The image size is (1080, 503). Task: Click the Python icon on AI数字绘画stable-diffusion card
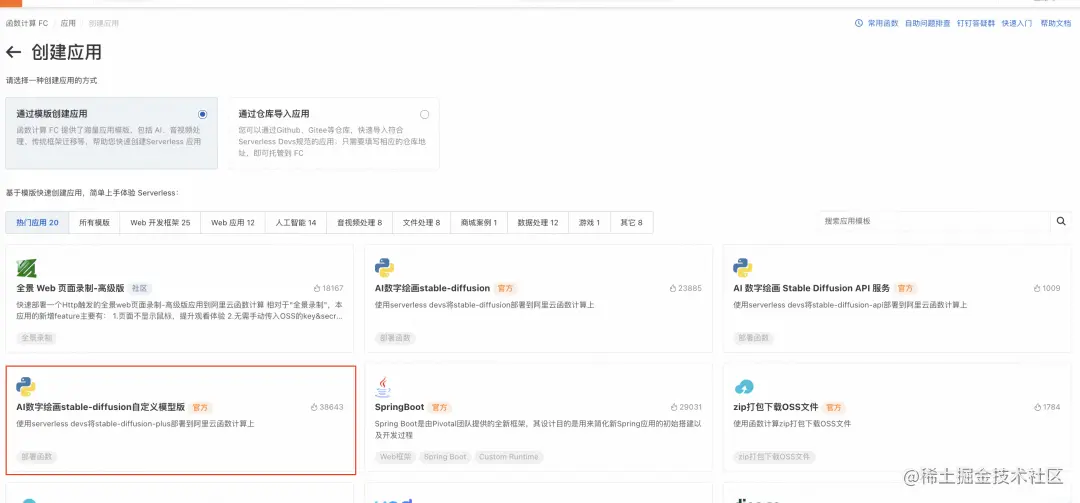[384, 268]
